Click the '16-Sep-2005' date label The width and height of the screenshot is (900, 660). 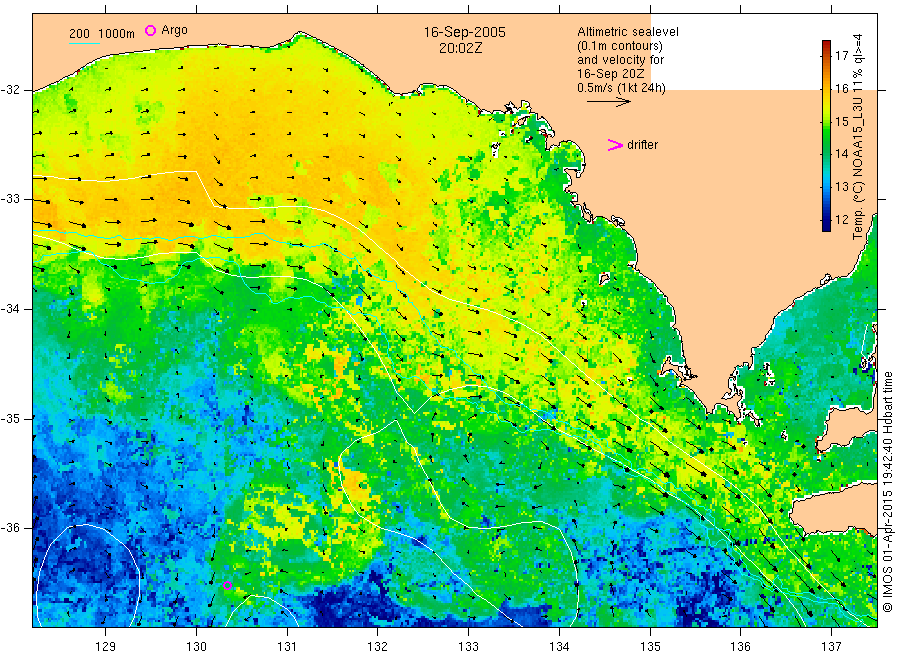(464, 32)
